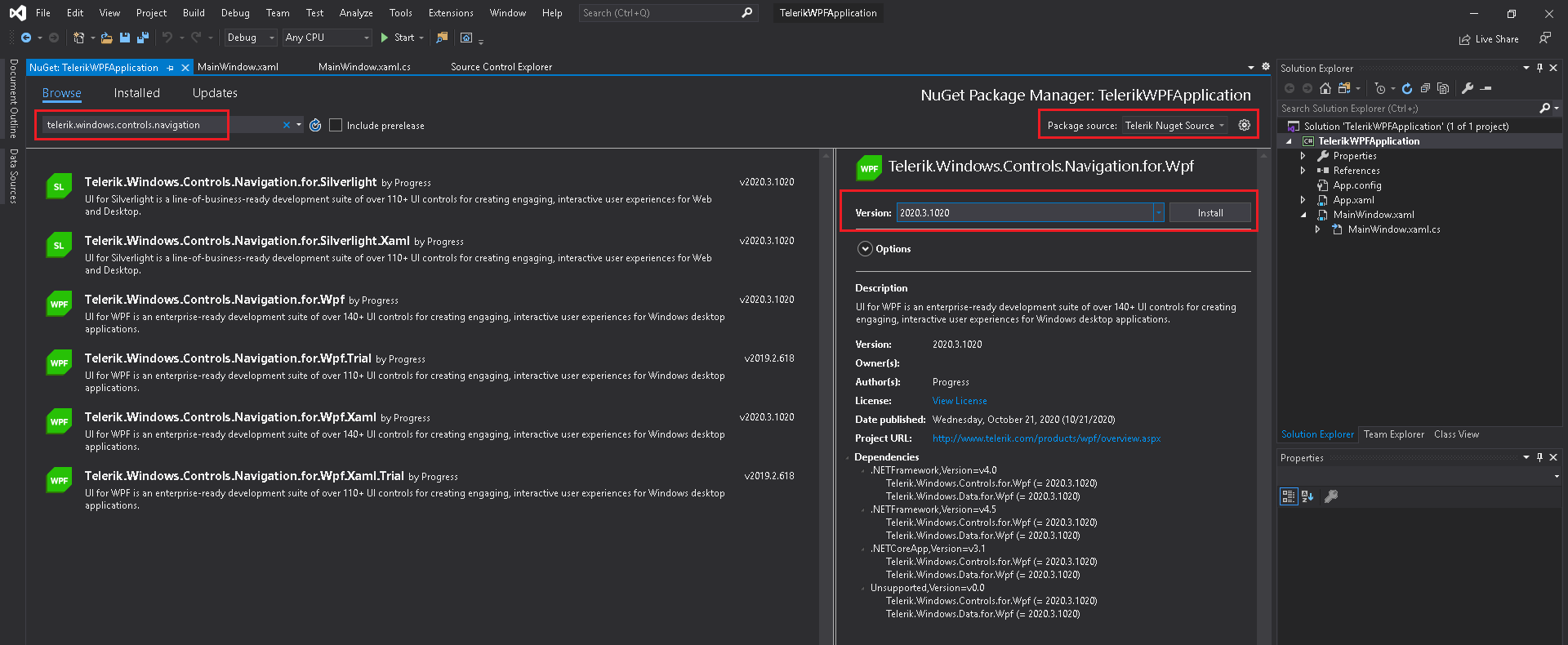Click the Find in Files toolbar icon
Viewport: 1568px width, 645px height.
(x=443, y=38)
